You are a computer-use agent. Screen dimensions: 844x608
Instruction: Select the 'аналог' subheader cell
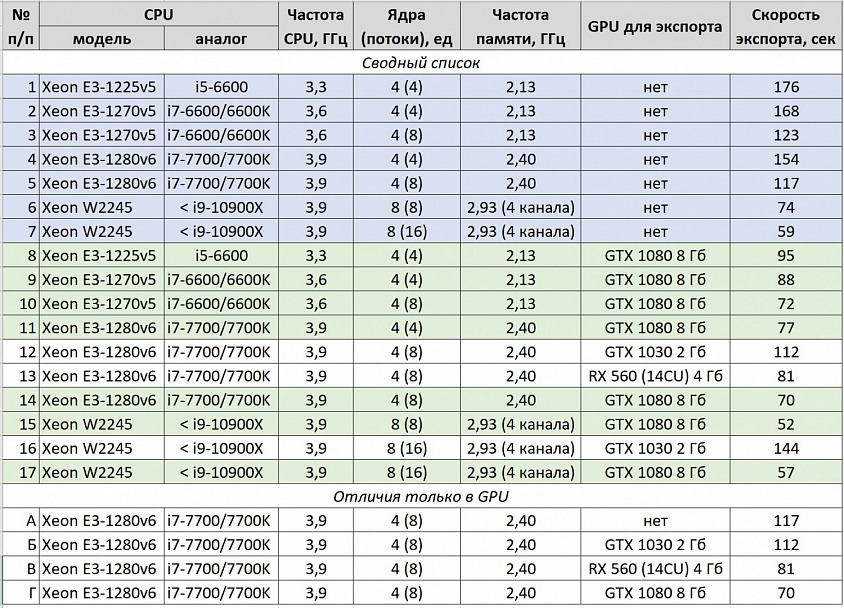click(221, 39)
